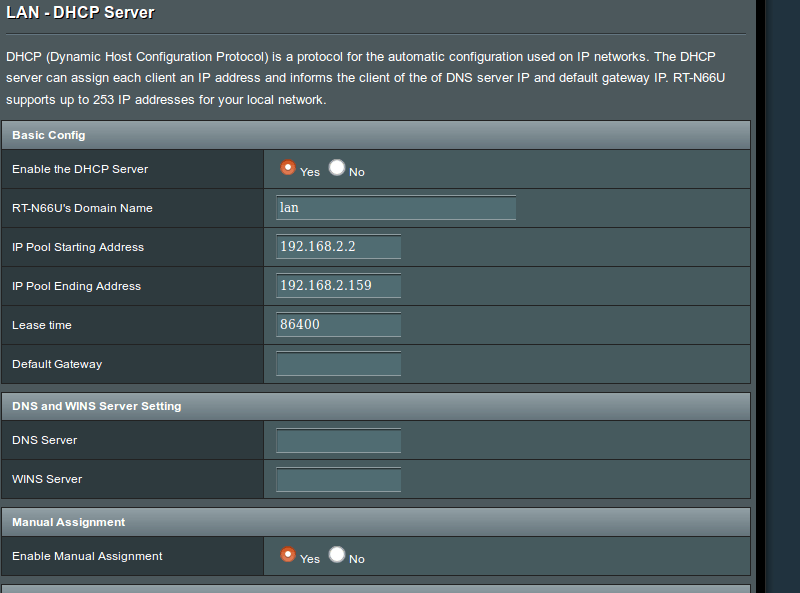Select Yes for Enable the DHCP Server
This screenshot has width=800, height=593.
click(288, 168)
